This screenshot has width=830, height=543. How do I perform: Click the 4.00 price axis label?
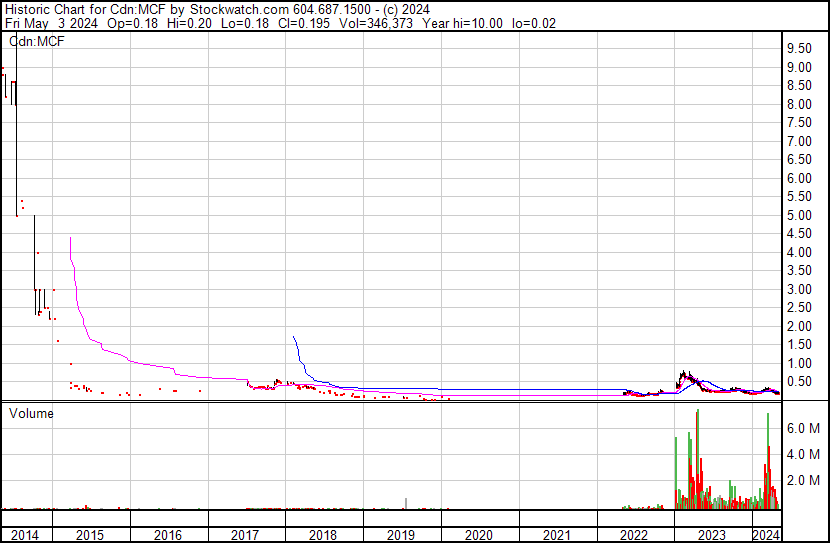(799, 252)
